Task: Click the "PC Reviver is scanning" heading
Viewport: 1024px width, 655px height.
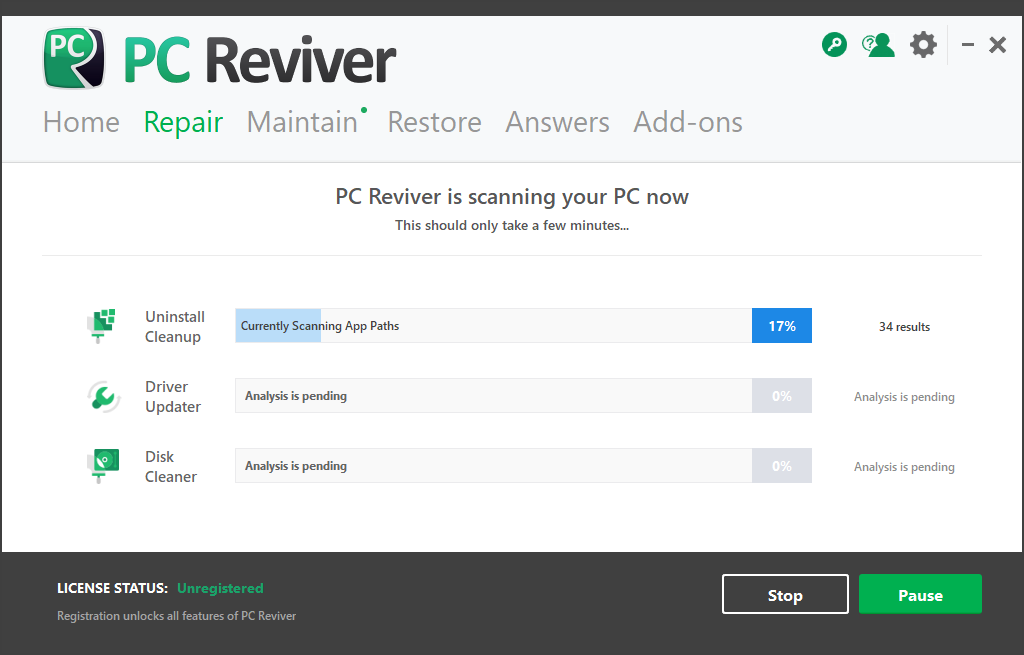Action: [x=512, y=197]
